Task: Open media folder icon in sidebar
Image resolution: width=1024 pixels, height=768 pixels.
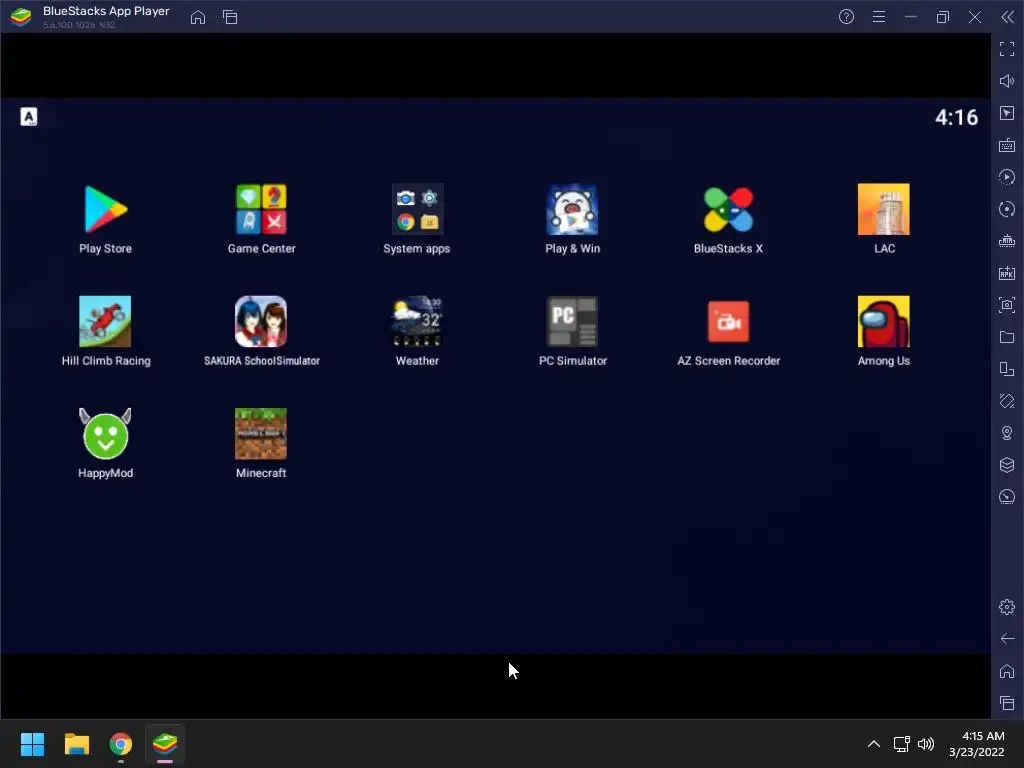Action: (1007, 337)
